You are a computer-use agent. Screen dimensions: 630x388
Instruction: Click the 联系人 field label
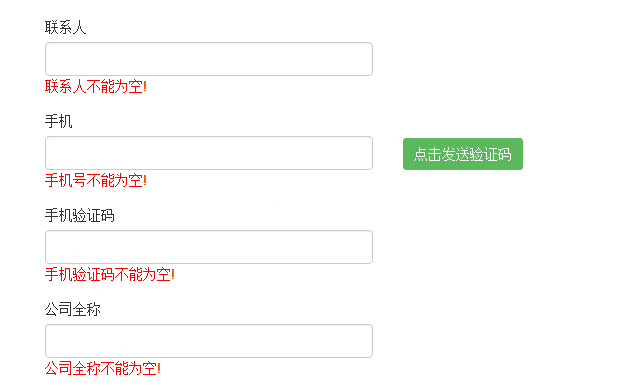point(65,27)
